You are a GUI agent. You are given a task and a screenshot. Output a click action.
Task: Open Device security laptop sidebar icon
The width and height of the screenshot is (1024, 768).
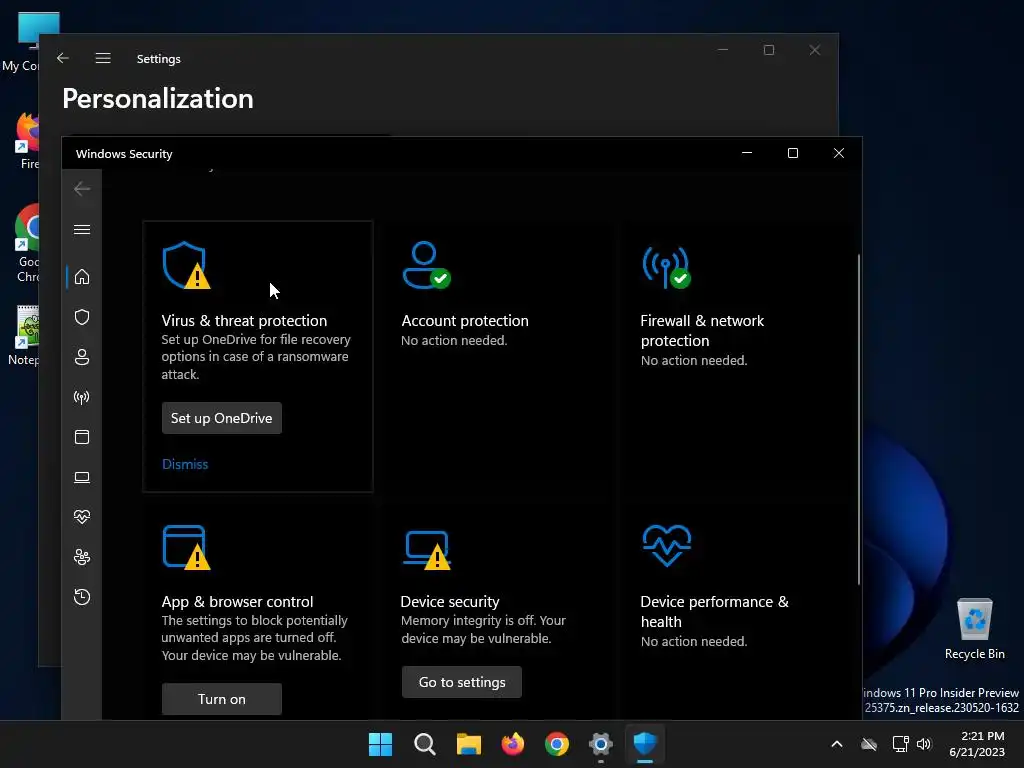82,477
